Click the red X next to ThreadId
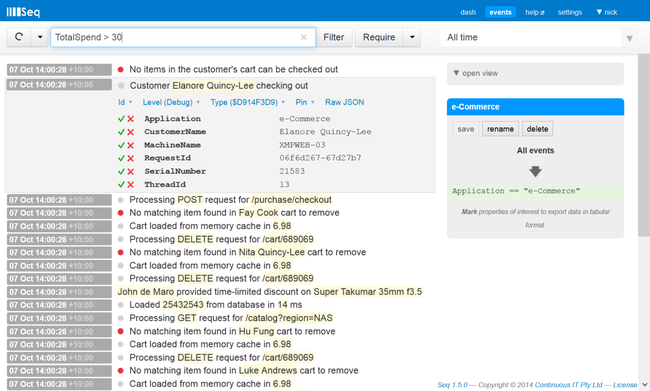This screenshot has width=650, height=391. (131, 185)
